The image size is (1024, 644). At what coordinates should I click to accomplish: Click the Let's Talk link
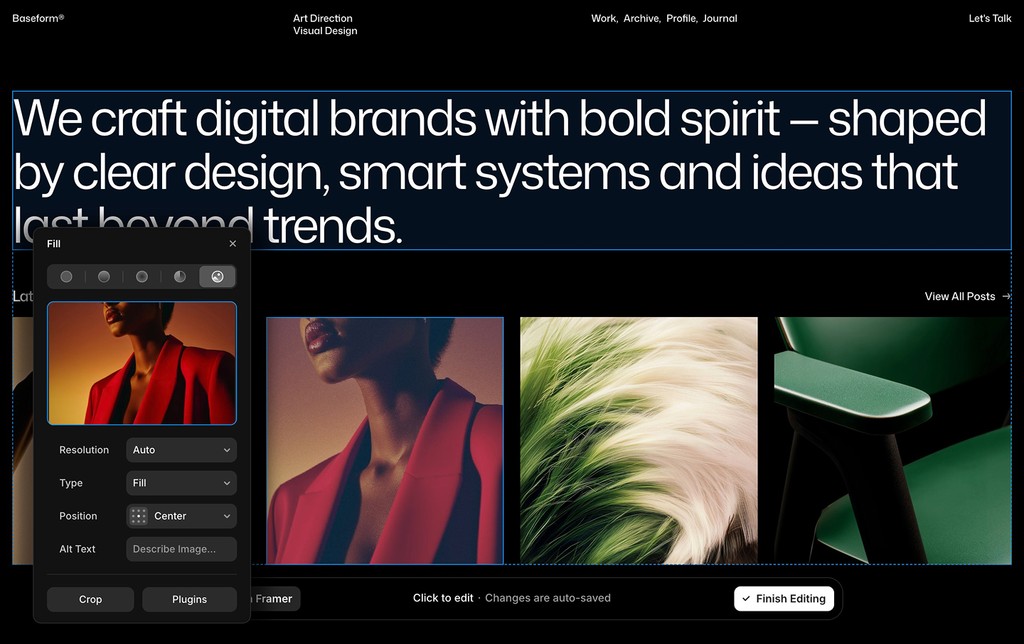pyautogui.click(x=989, y=18)
